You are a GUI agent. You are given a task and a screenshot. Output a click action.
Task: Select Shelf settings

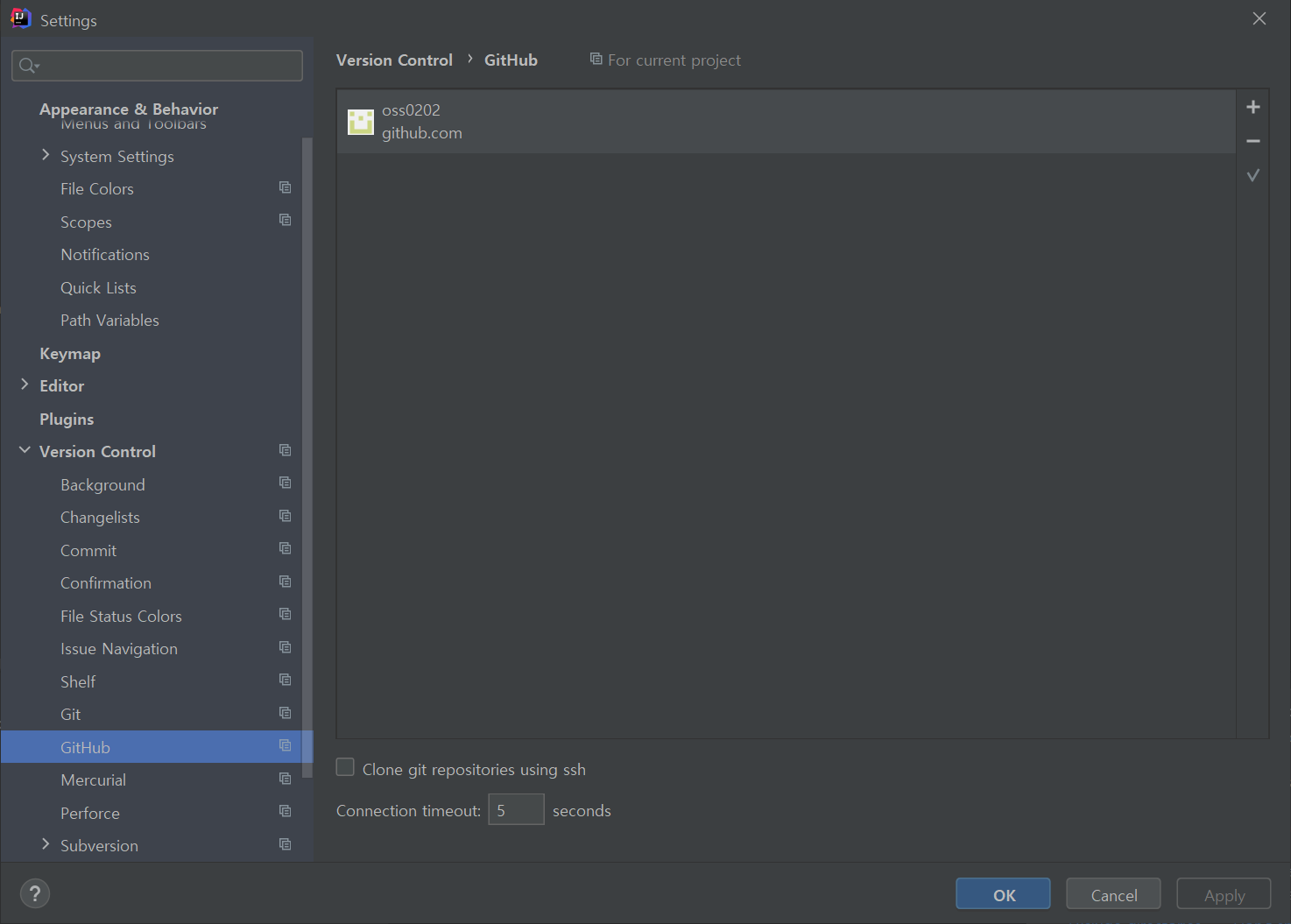coord(78,682)
